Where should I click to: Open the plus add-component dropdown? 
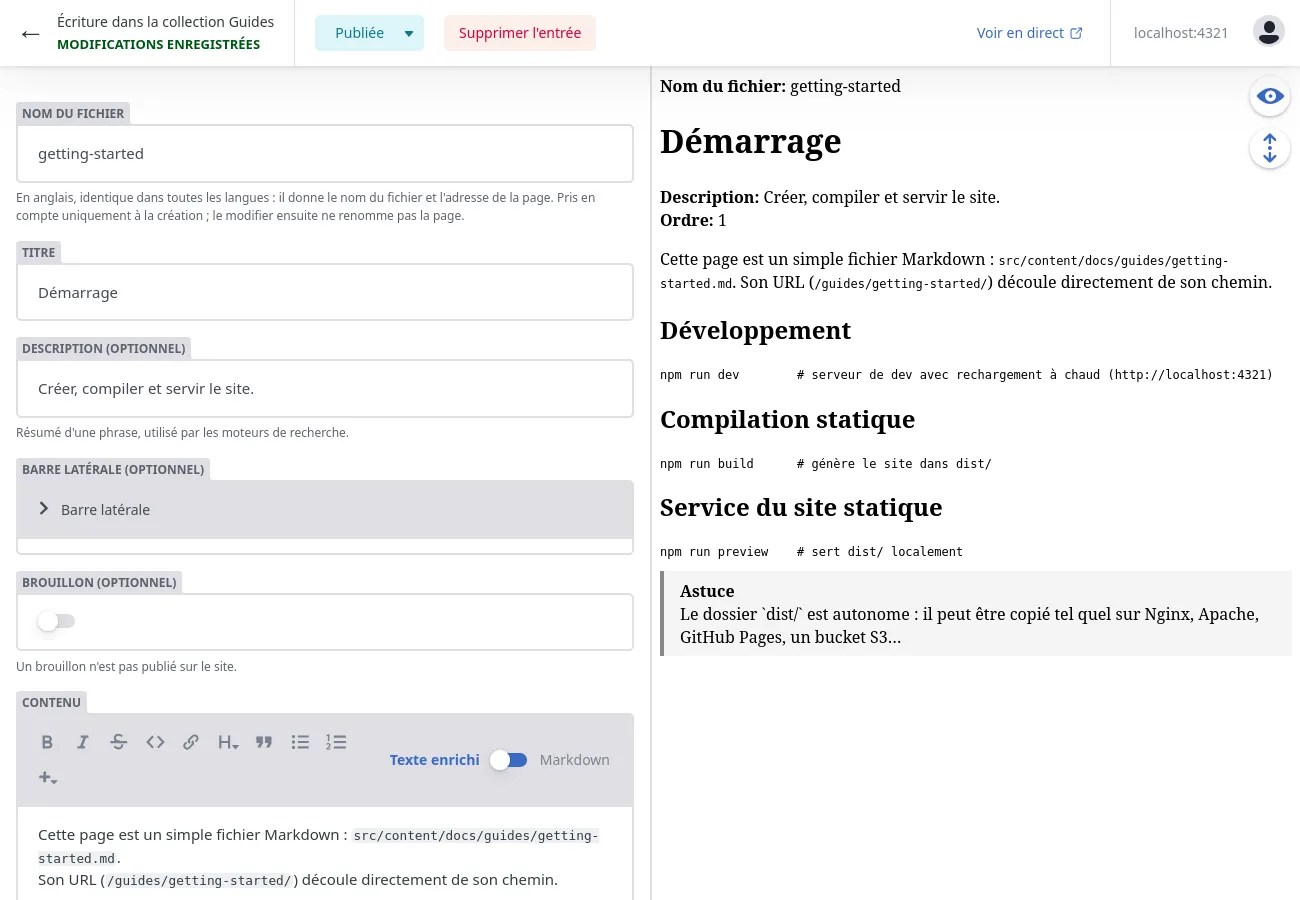coord(47,777)
